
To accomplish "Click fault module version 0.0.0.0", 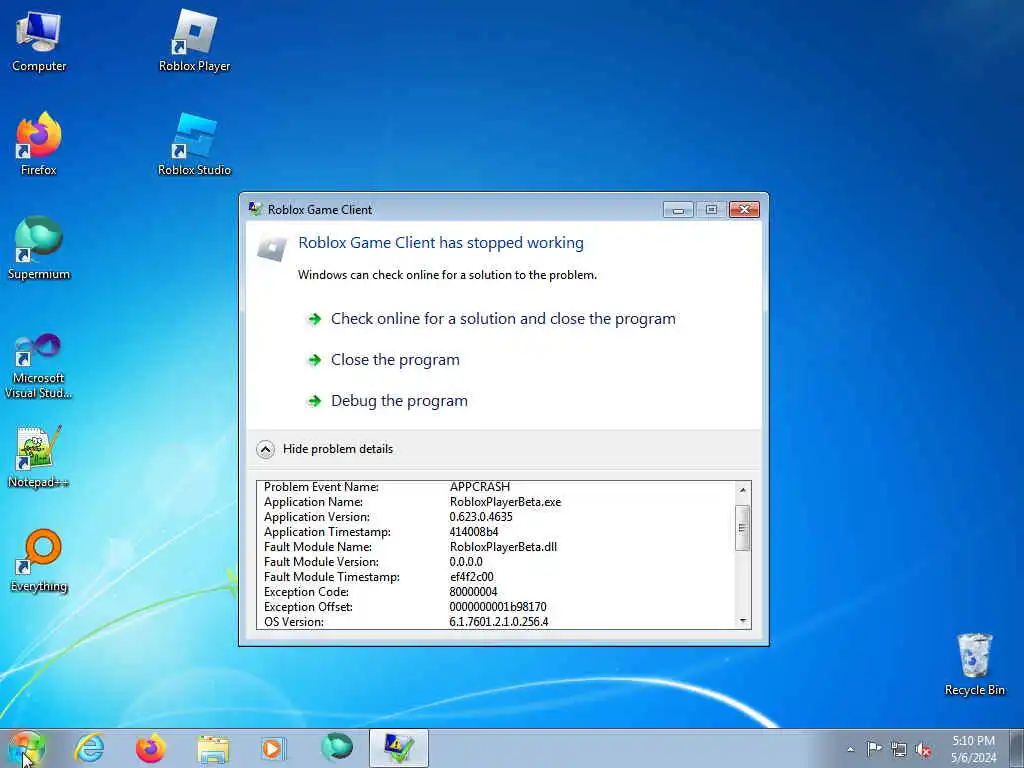I will [x=466, y=562].
